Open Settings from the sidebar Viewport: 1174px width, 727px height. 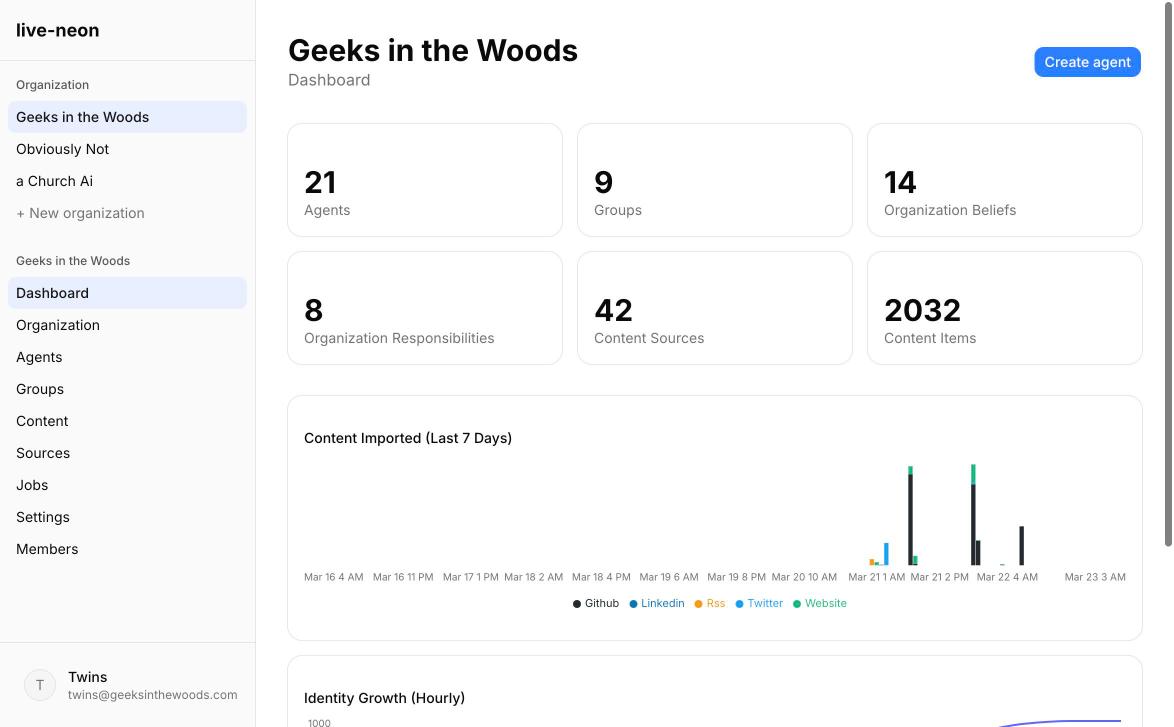coord(43,517)
